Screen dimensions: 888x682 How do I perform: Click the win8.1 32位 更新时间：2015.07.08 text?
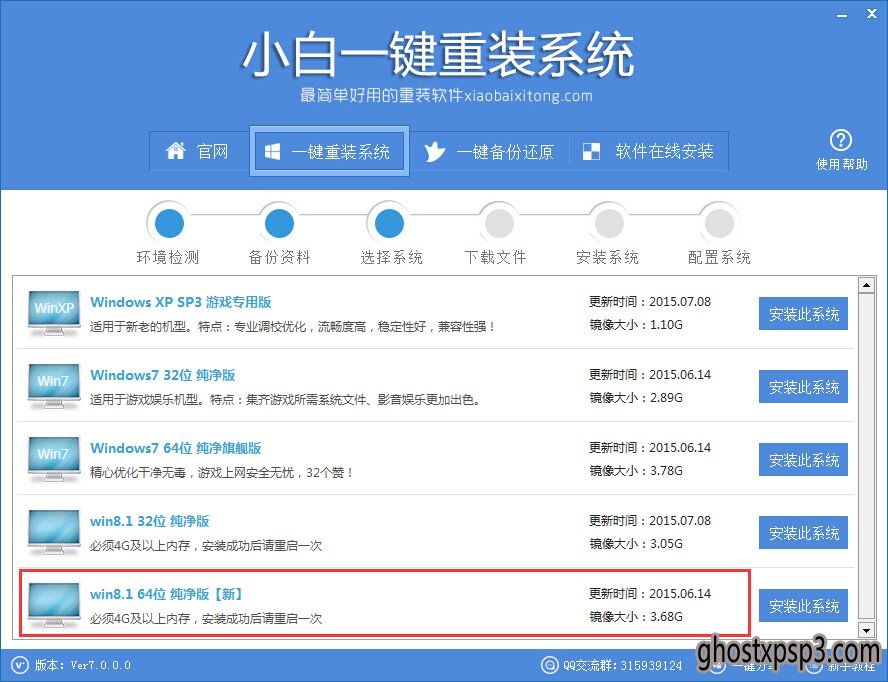(x=650, y=521)
